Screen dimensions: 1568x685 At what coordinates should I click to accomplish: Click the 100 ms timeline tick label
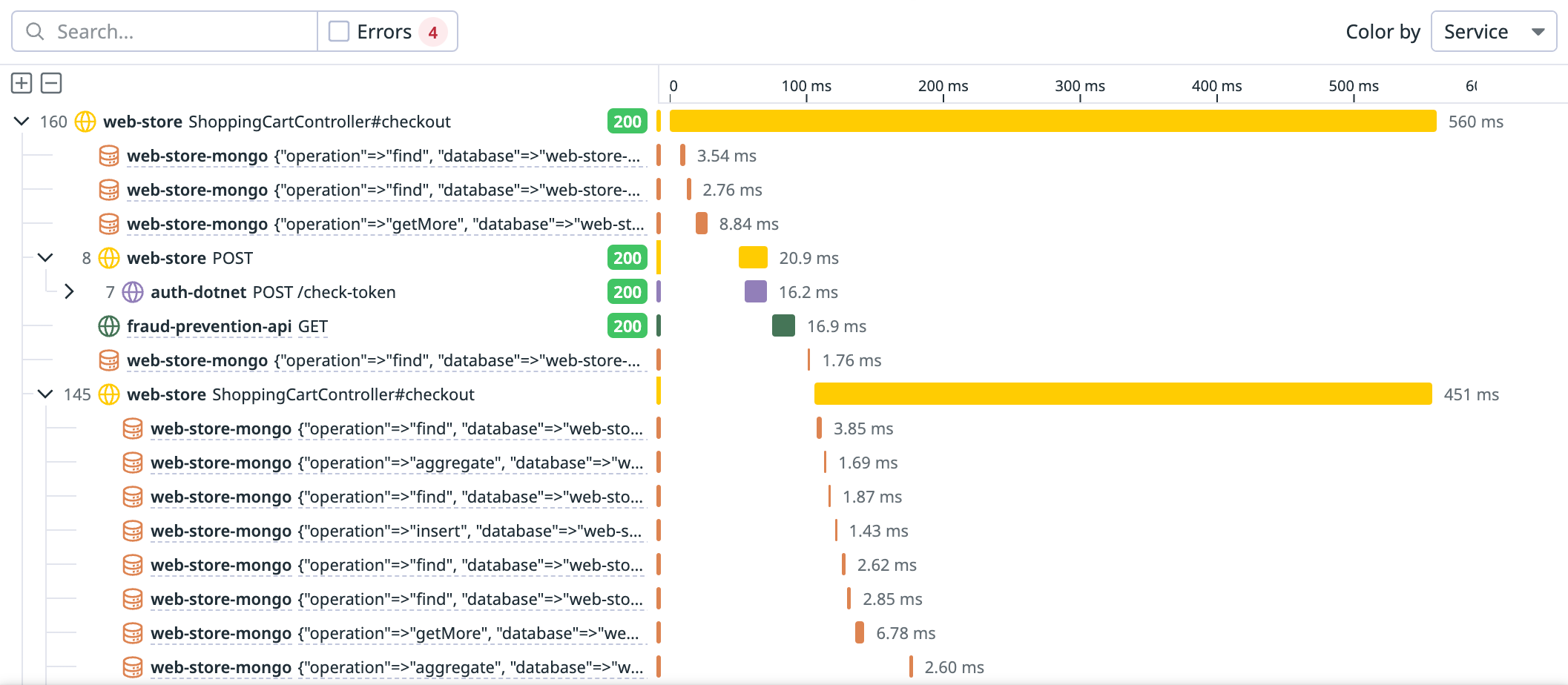806,86
